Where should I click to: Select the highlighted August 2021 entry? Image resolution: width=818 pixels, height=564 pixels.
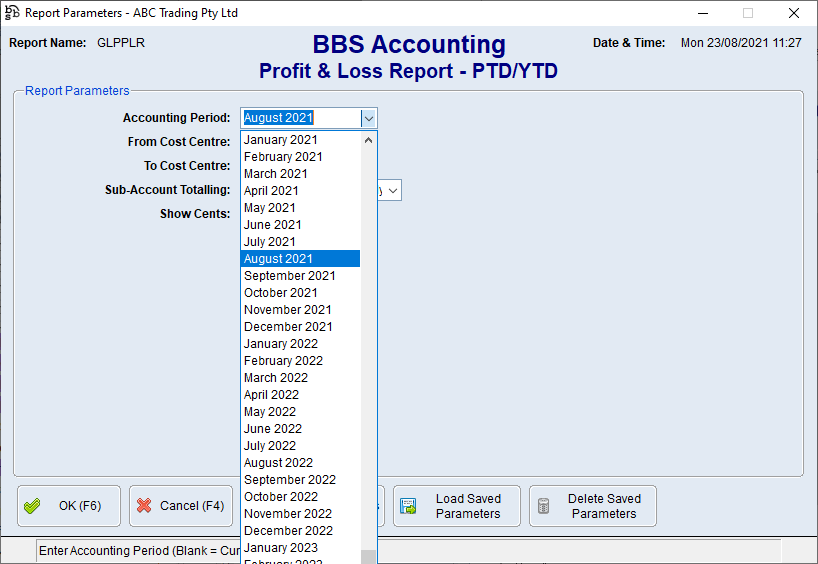click(x=278, y=259)
